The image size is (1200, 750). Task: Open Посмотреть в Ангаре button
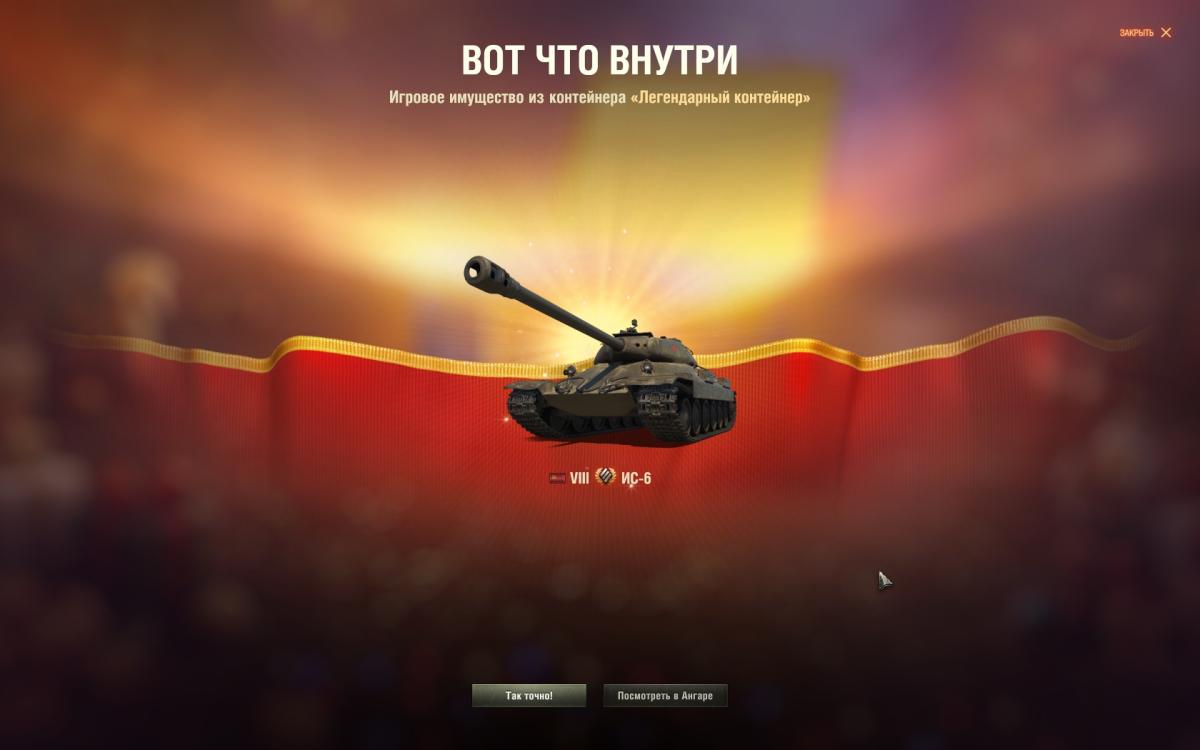(x=665, y=695)
